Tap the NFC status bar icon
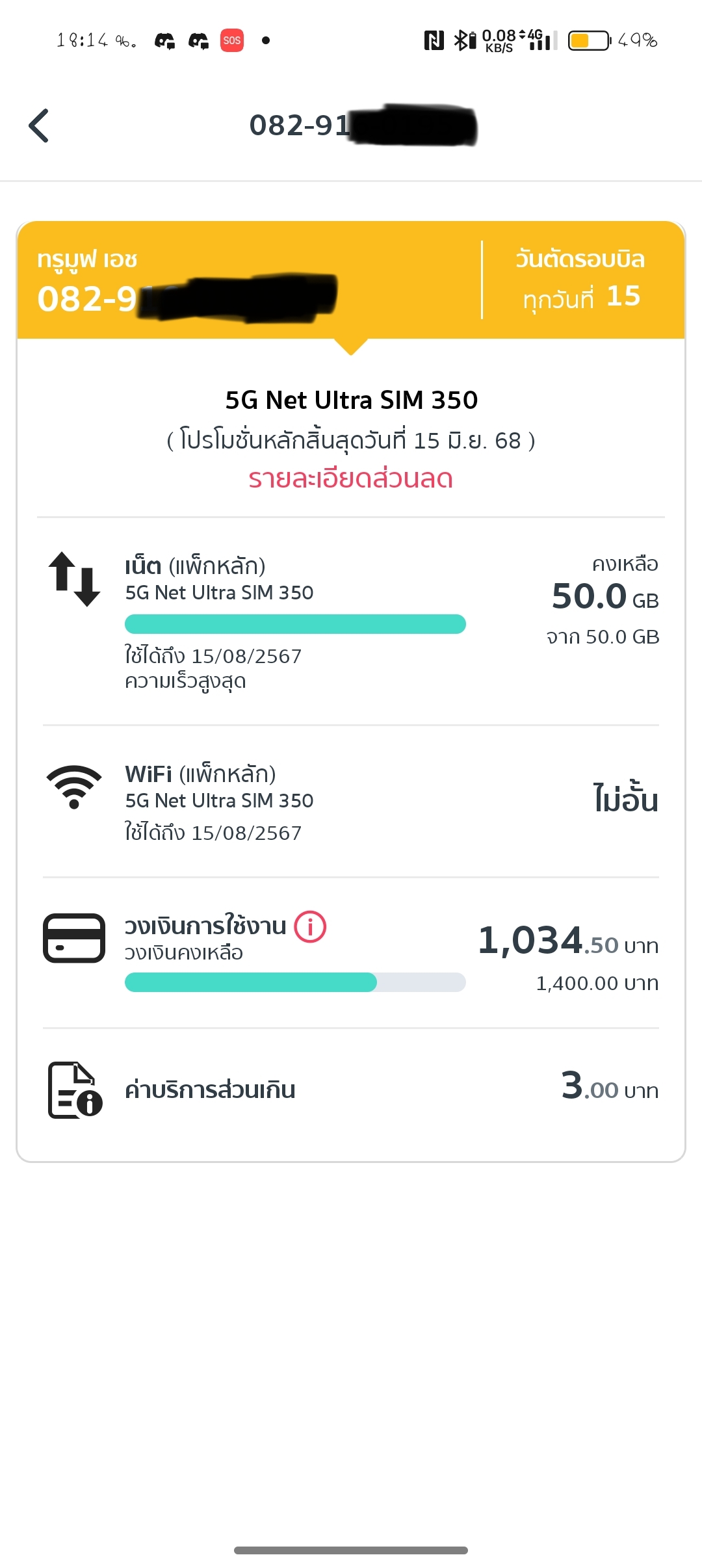This screenshot has width=702, height=1568. click(434, 40)
